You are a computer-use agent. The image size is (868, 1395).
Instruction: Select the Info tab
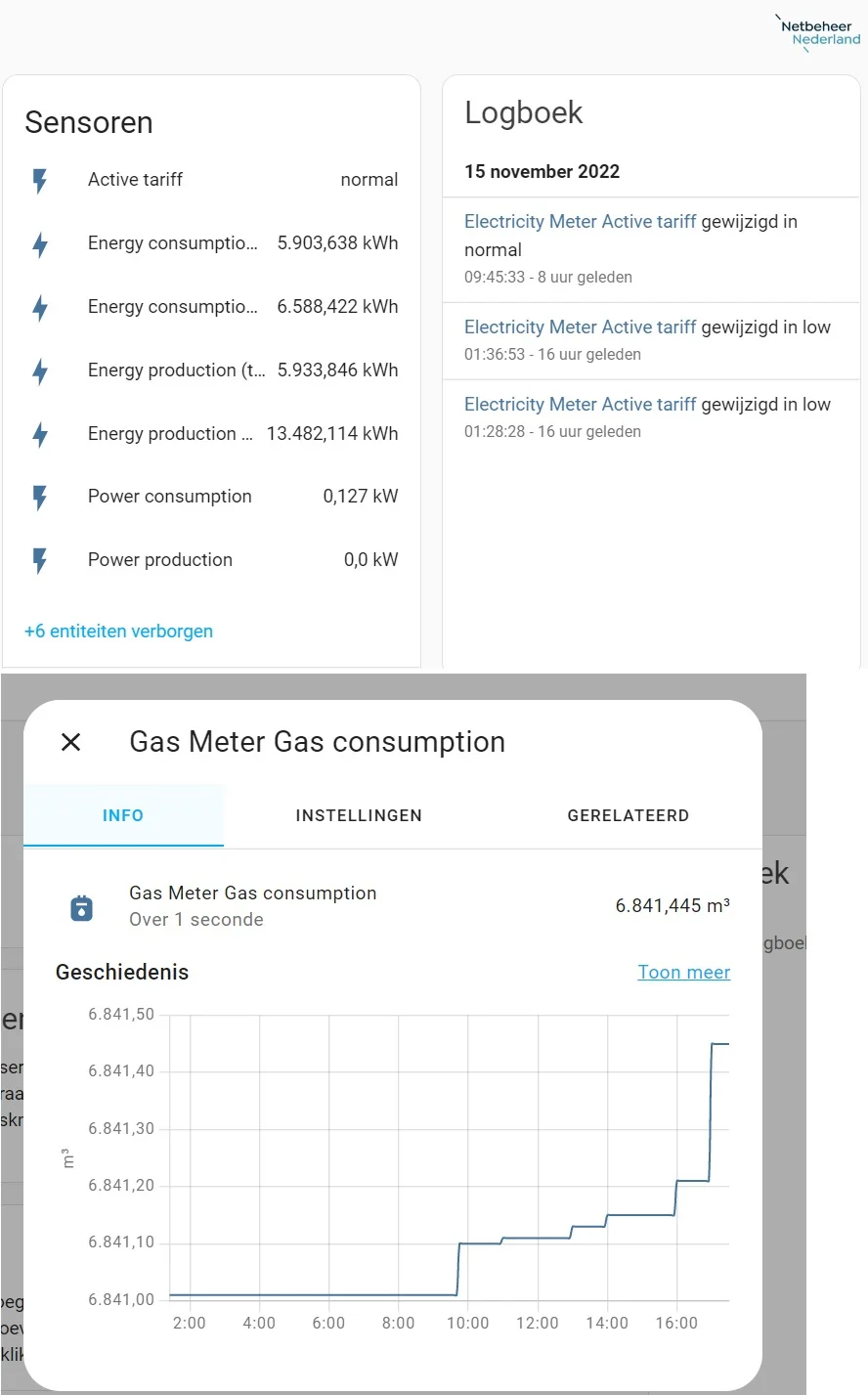tap(123, 815)
